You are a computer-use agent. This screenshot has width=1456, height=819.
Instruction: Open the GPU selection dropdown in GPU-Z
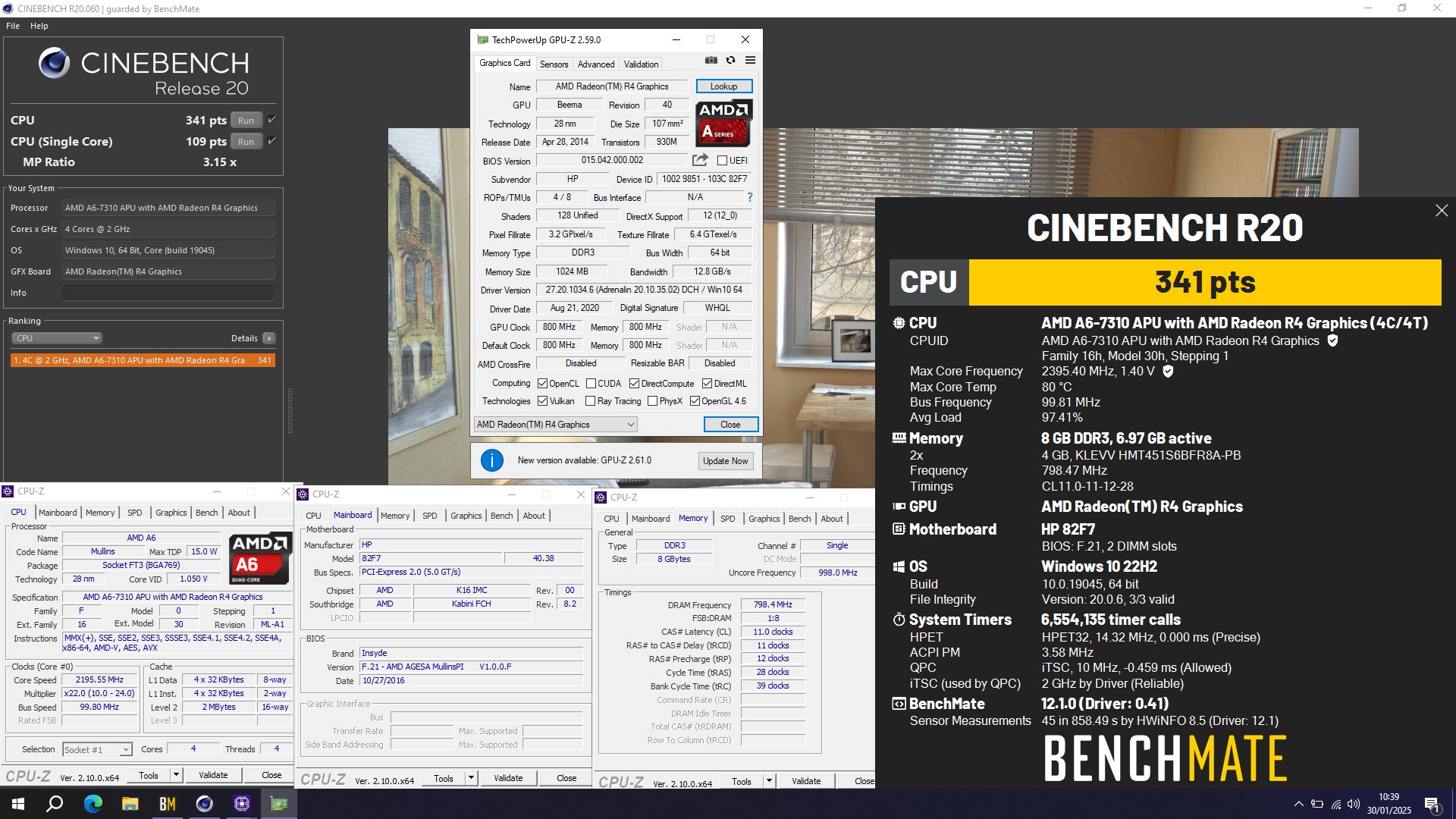[555, 424]
